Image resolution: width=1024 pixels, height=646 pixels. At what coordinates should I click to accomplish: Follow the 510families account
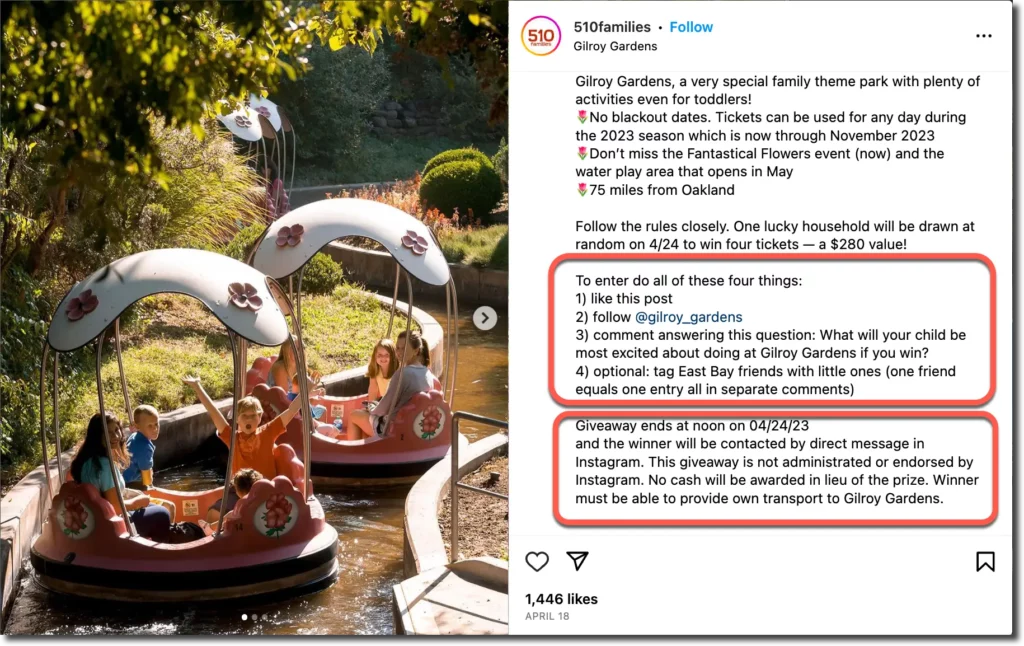[x=691, y=27]
